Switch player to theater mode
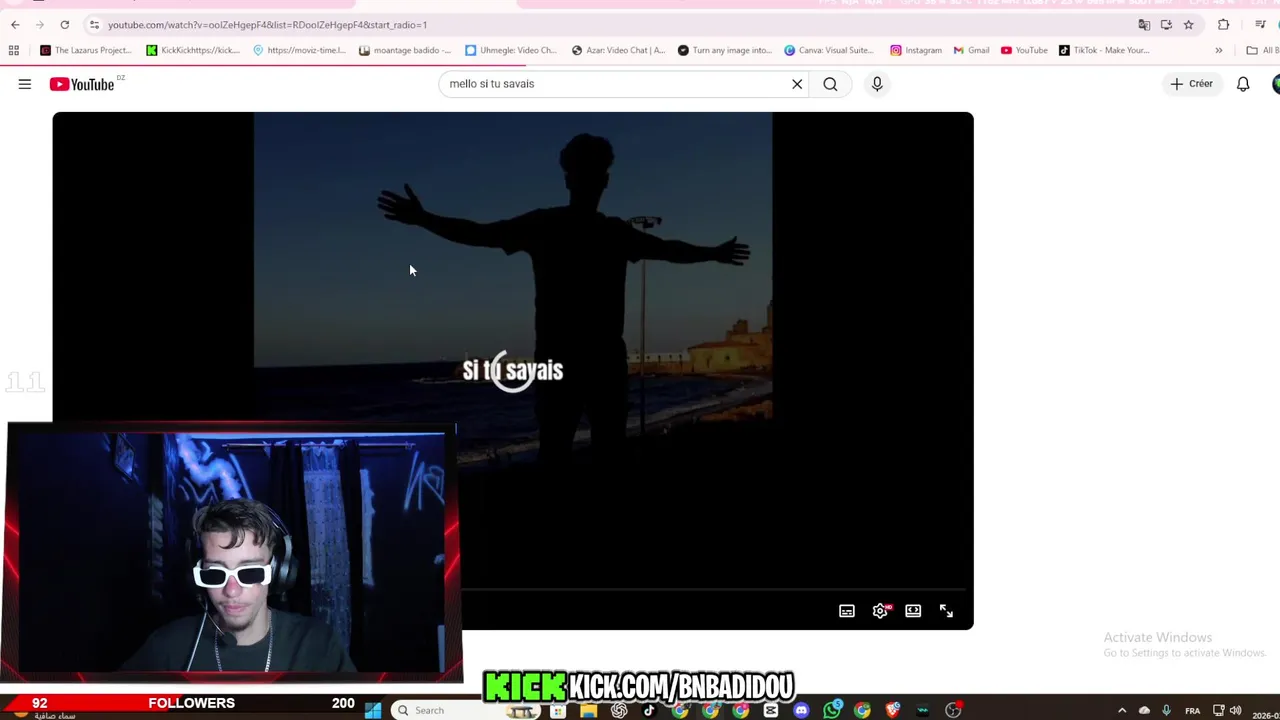Screen dimensions: 1280x720 point(913,611)
